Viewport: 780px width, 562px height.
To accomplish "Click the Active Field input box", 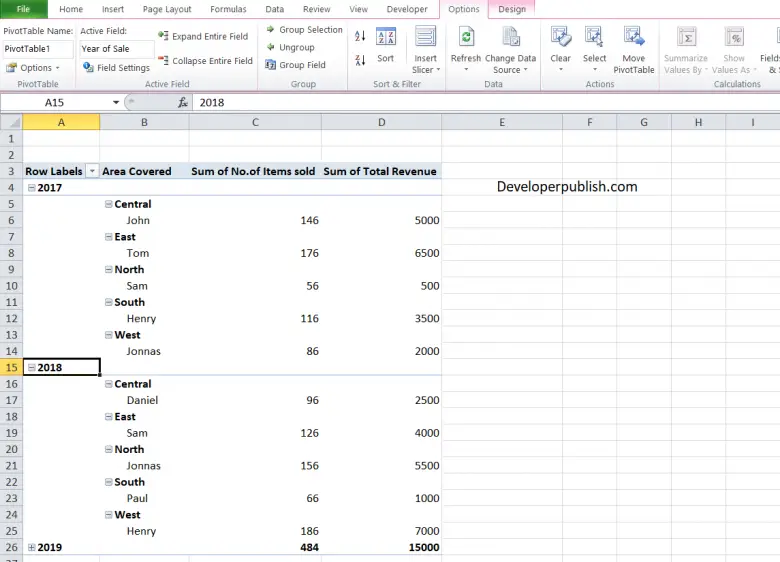I will click(117, 49).
